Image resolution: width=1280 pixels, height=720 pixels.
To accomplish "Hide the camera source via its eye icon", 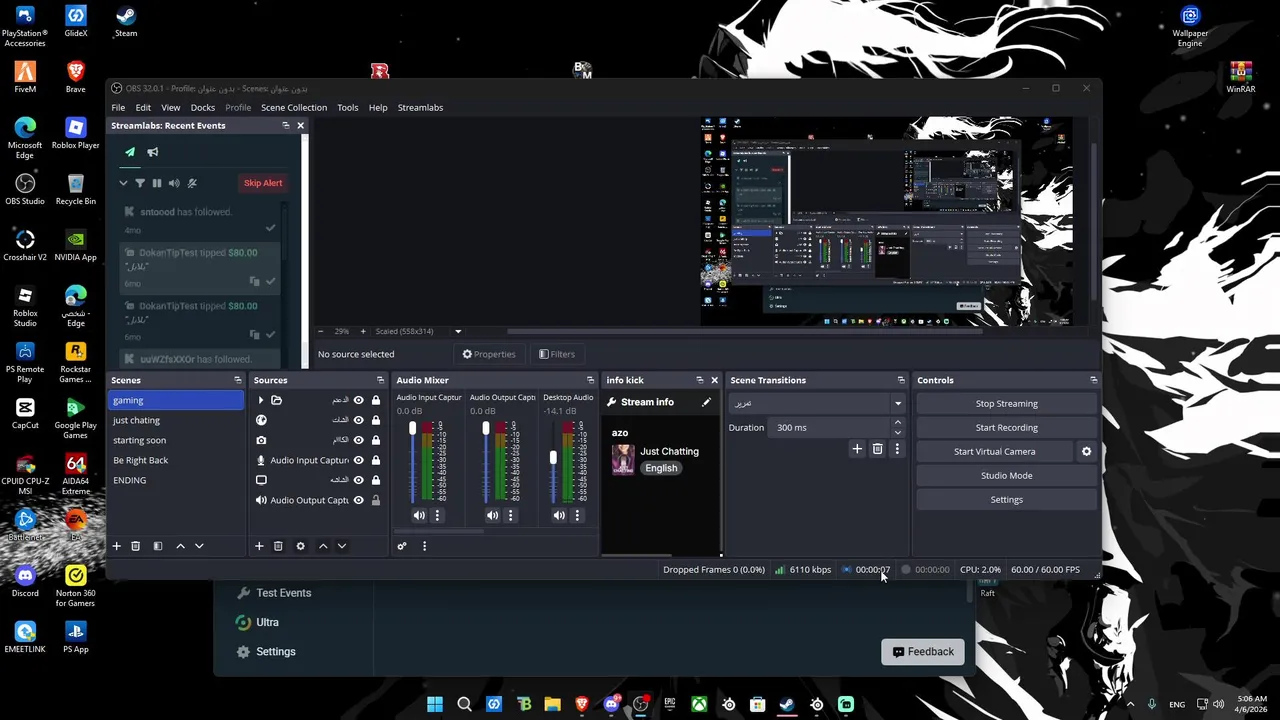I will click(x=358, y=440).
